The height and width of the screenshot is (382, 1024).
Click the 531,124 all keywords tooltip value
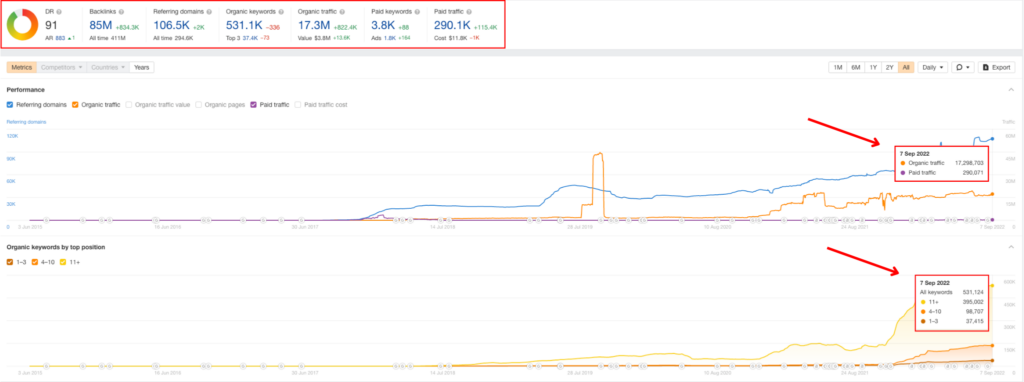click(x=972, y=293)
